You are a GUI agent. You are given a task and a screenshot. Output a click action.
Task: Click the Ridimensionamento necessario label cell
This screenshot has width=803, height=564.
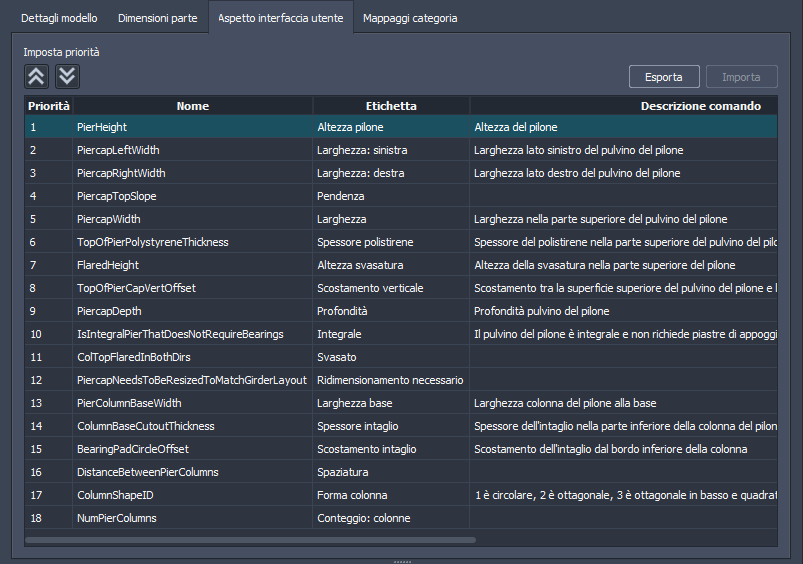[x=390, y=380]
